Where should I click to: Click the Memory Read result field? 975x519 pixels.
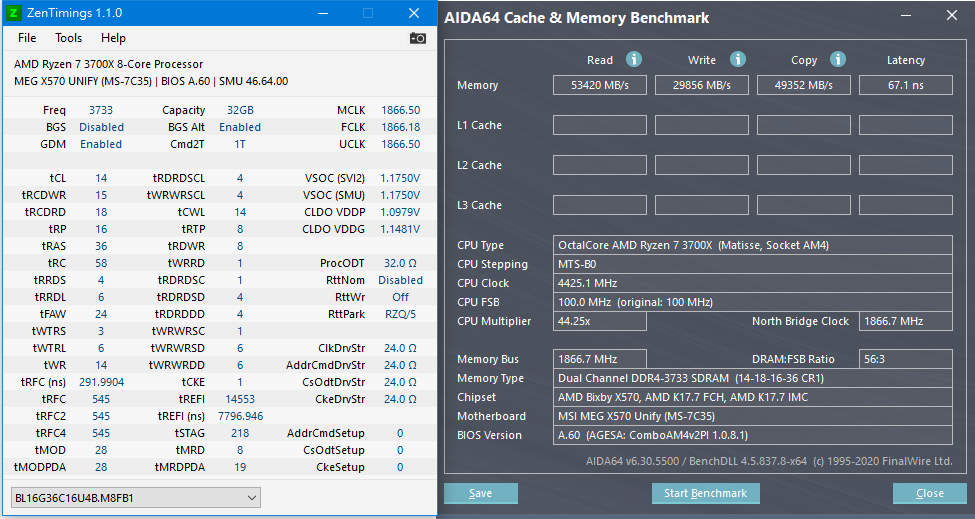(x=600, y=85)
